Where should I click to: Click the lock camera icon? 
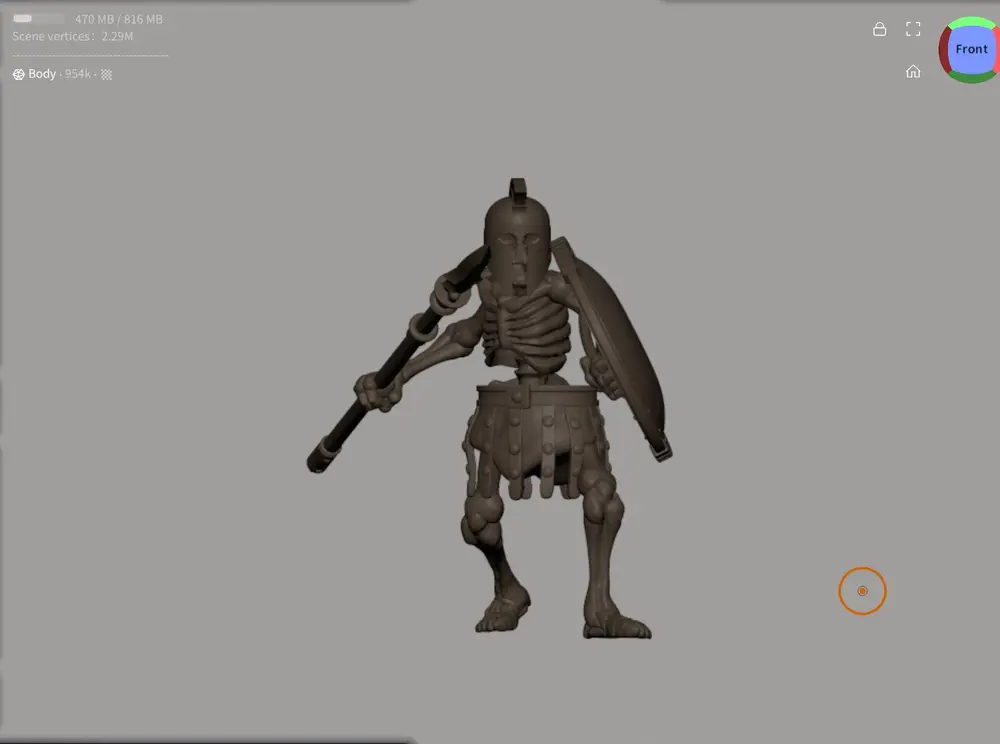coord(879,29)
